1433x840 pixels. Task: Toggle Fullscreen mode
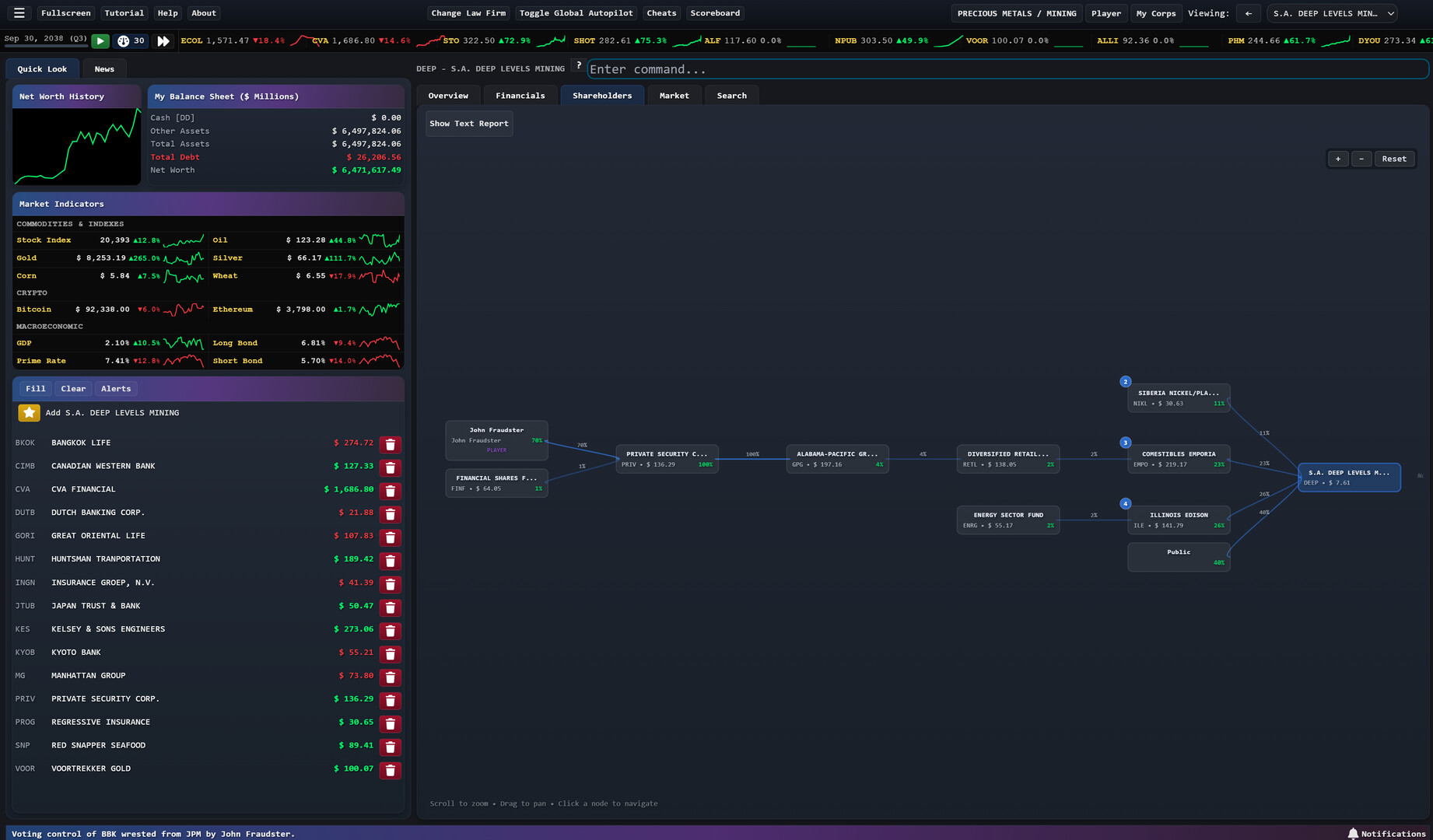tap(65, 13)
